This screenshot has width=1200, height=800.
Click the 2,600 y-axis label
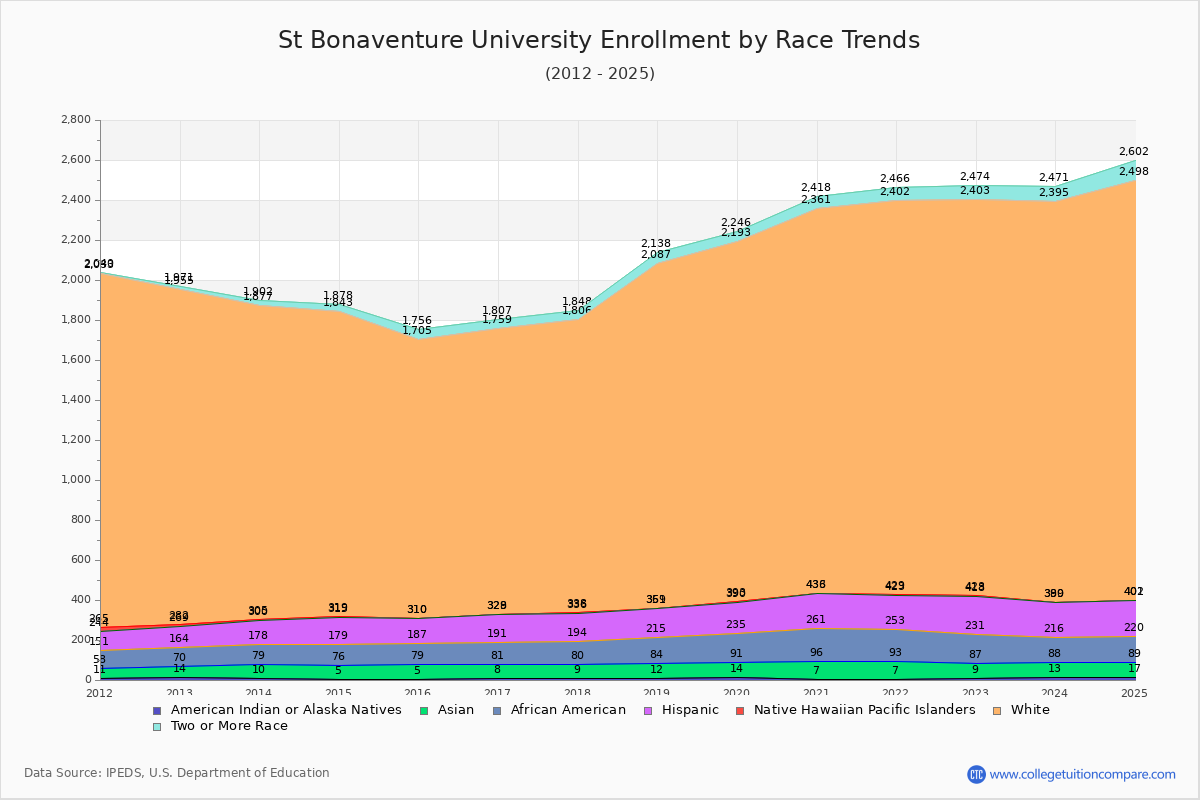76,160
